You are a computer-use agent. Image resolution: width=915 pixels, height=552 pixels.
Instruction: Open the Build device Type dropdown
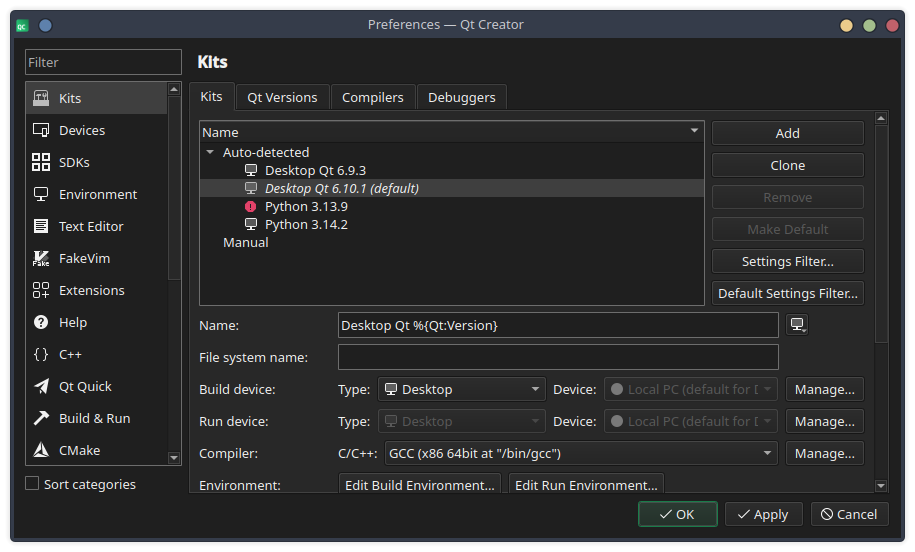tap(462, 389)
